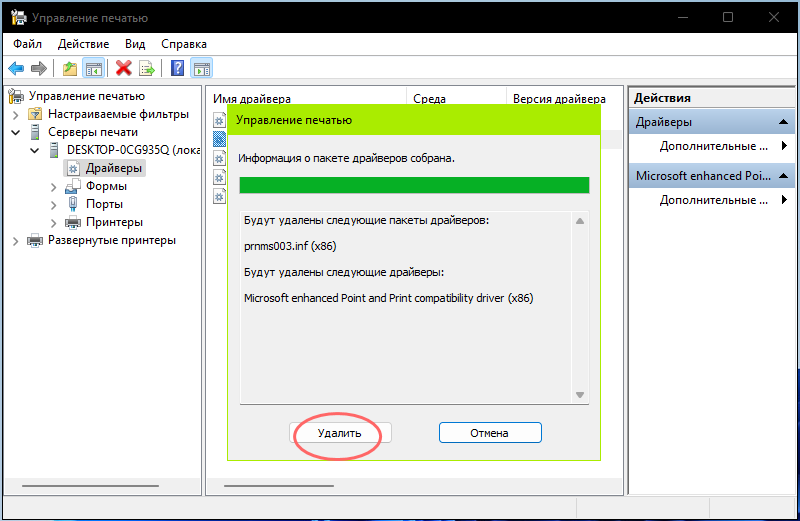The image size is (800, 521).
Task: Click the Up one level folder icon
Action: [69, 68]
